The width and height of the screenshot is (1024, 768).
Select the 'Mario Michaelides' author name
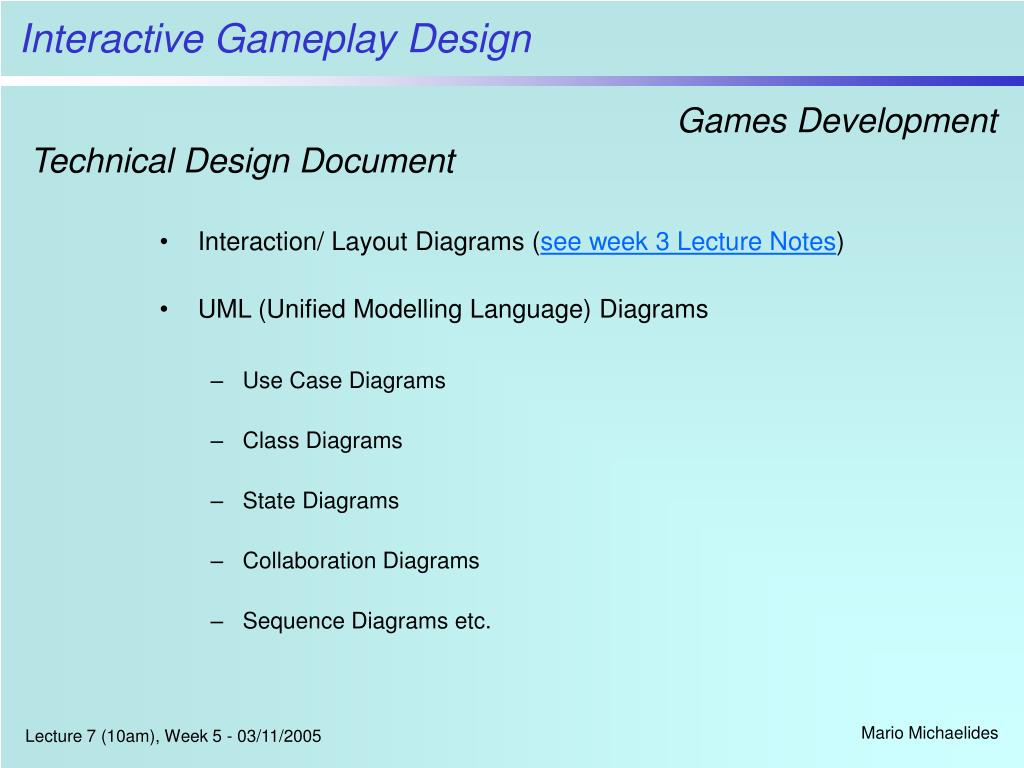tap(929, 733)
